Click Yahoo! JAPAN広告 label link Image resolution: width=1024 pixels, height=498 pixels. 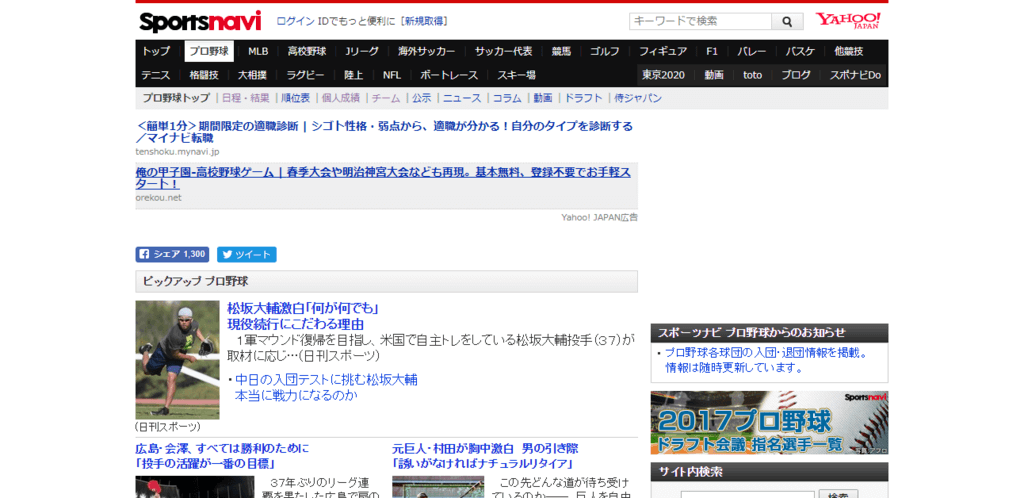tap(600, 217)
